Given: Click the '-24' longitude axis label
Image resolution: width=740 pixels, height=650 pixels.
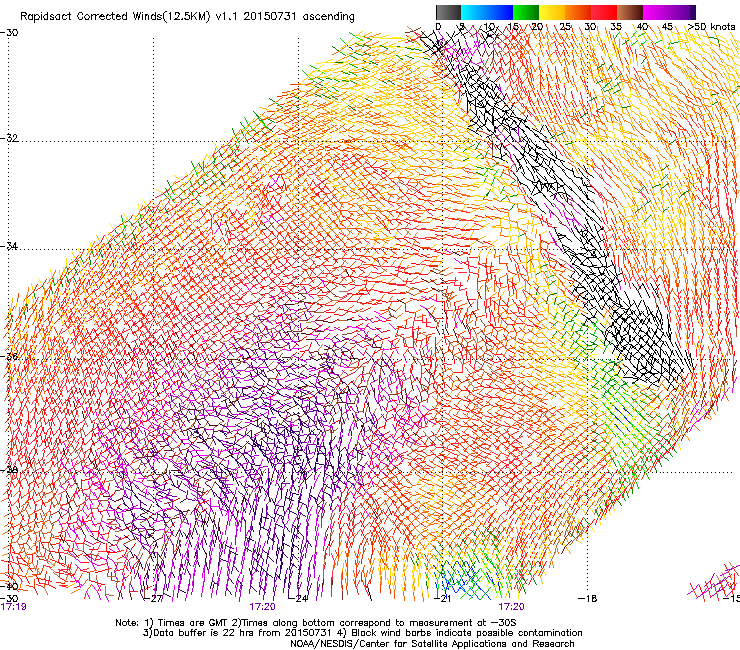Looking at the screenshot, I should 298,599.
